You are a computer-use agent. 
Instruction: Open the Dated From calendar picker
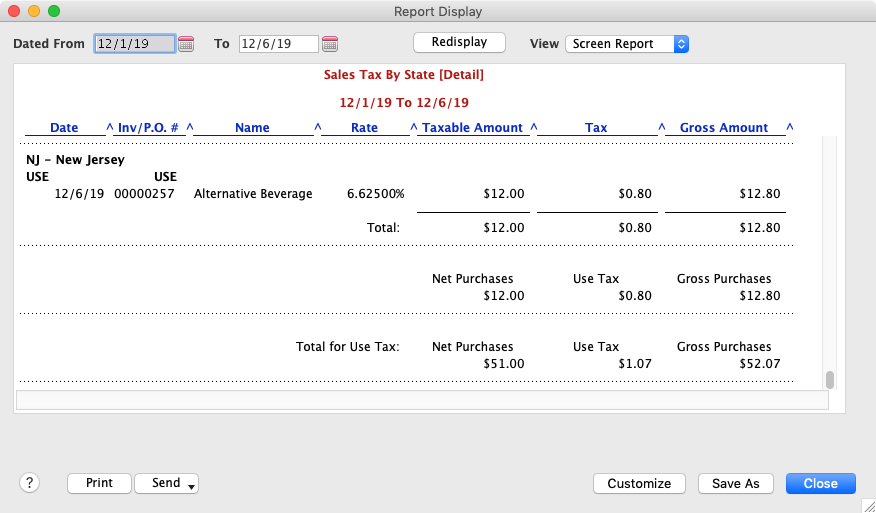point(186,44)
